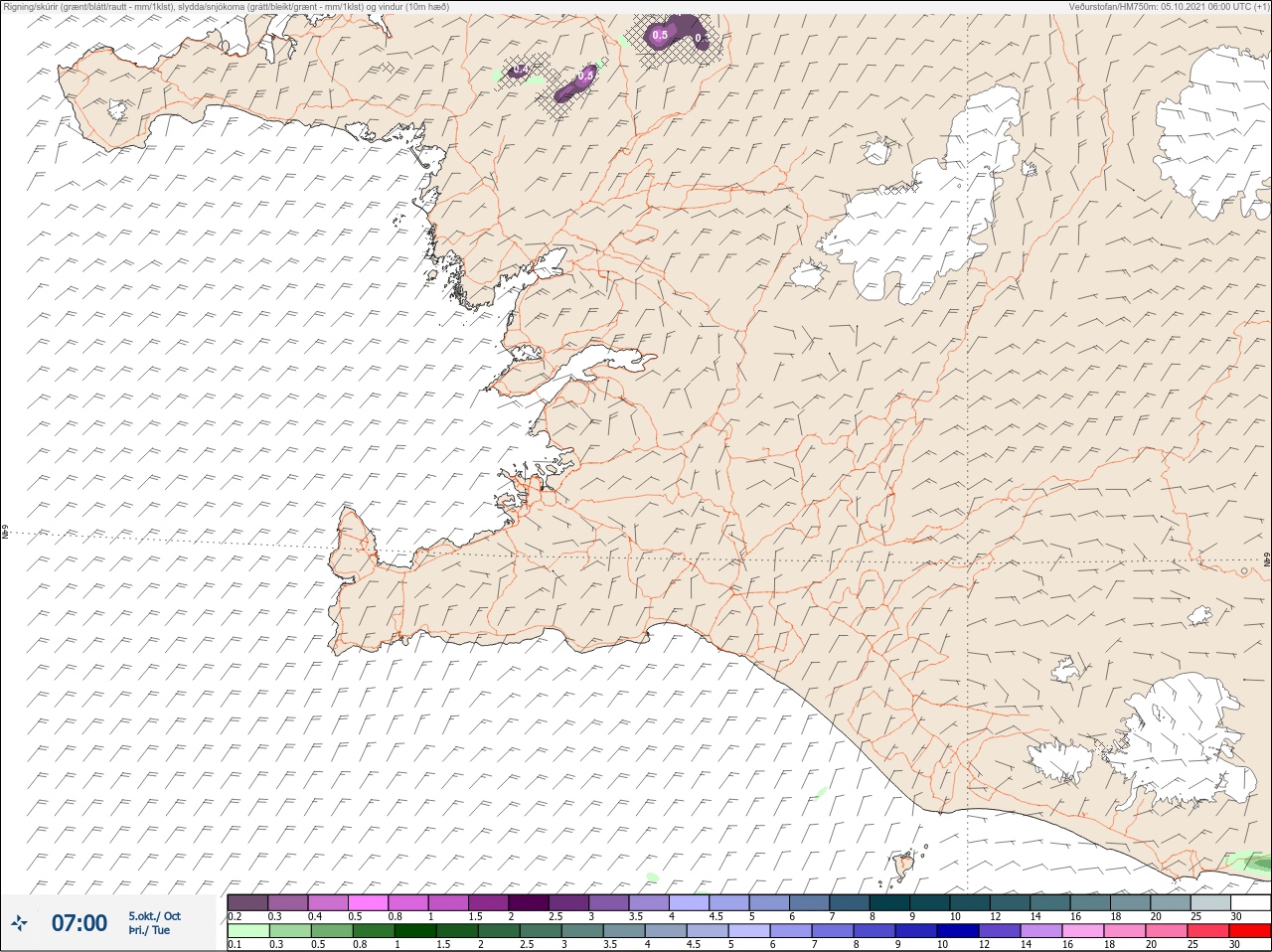Click the '5.okt./ Oct' date text
This screenshot has width=1272, height=952.
tap(154, 916)
